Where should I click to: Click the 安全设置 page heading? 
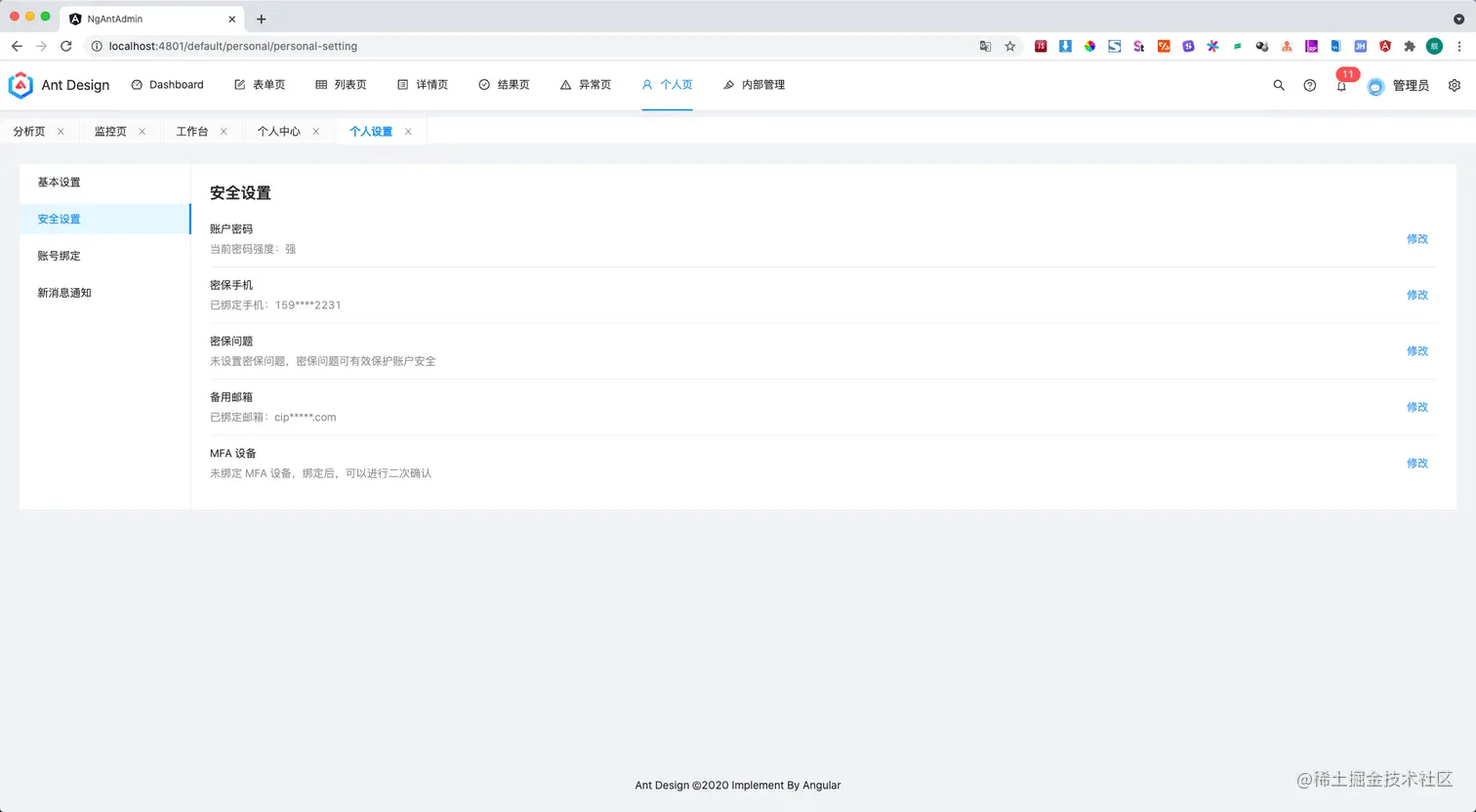pos(240,193)
